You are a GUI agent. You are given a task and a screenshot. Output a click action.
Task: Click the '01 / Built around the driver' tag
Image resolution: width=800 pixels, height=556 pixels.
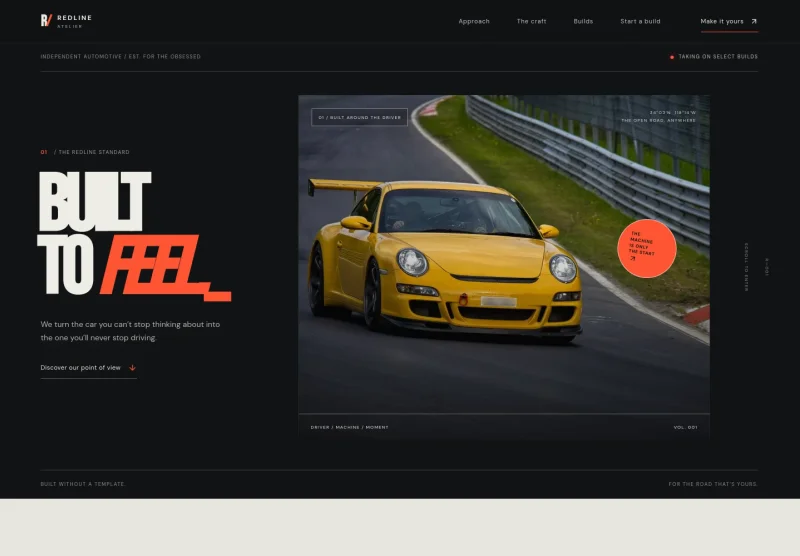pos(359,117)
